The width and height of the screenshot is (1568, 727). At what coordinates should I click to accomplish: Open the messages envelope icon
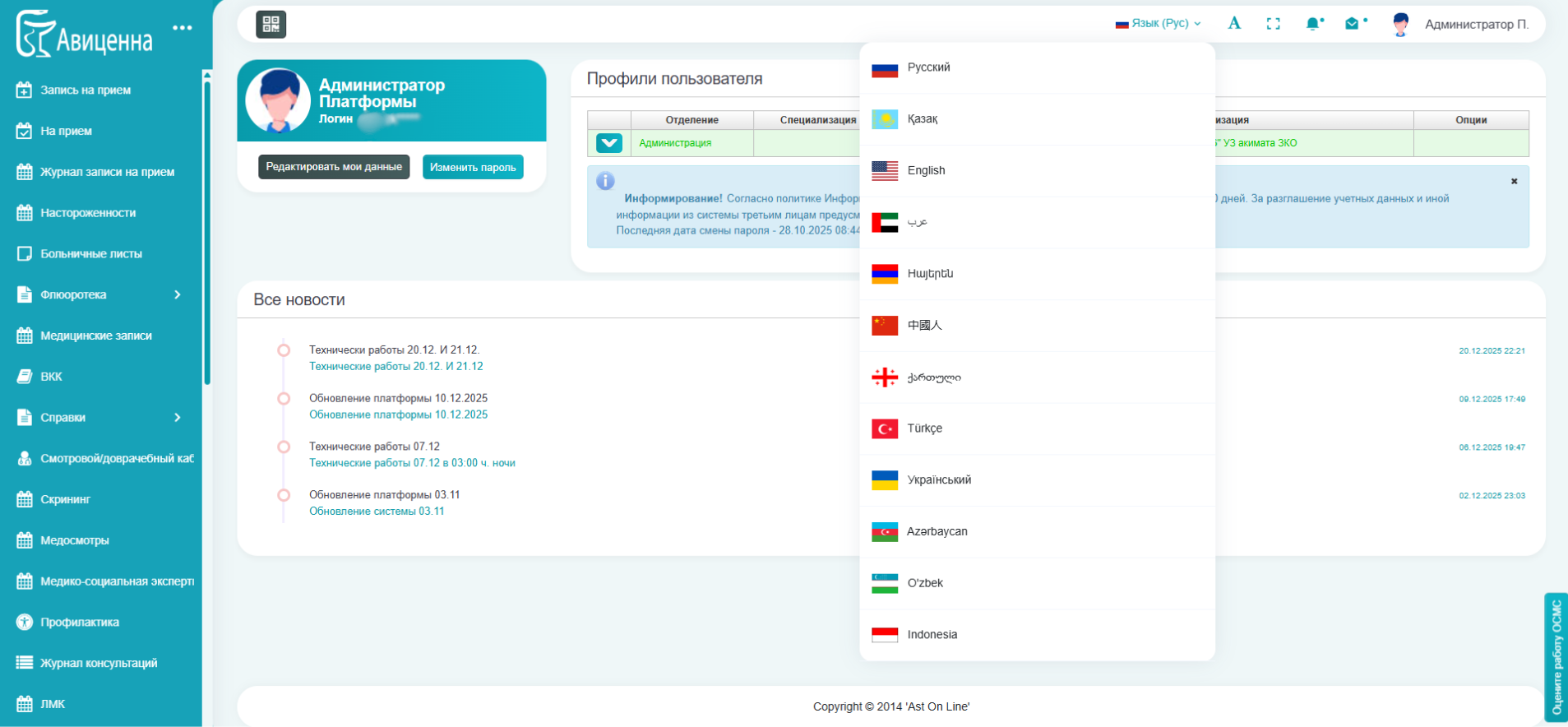(1352, 24)
